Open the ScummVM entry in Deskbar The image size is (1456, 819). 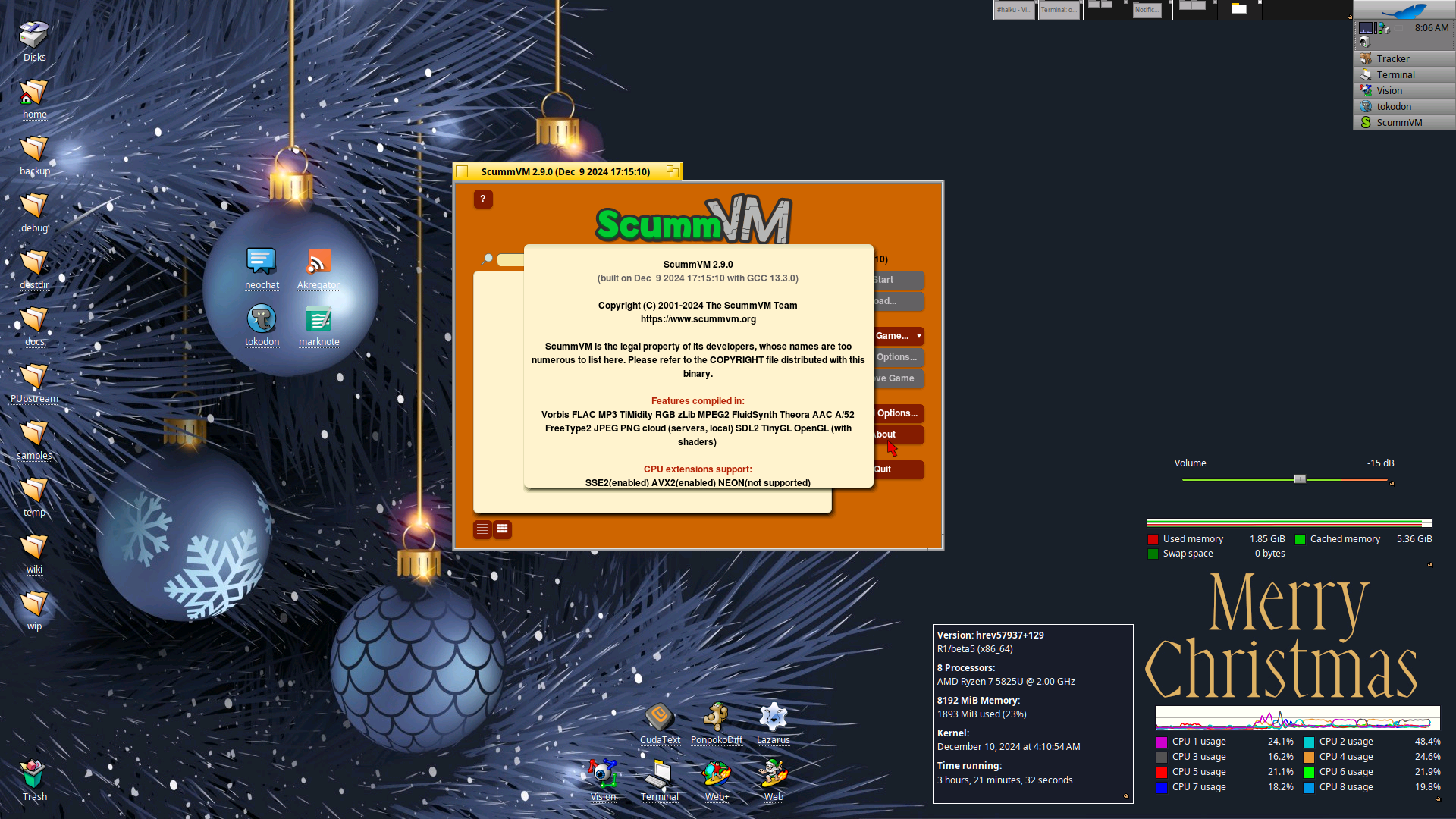coord(1404,122)
